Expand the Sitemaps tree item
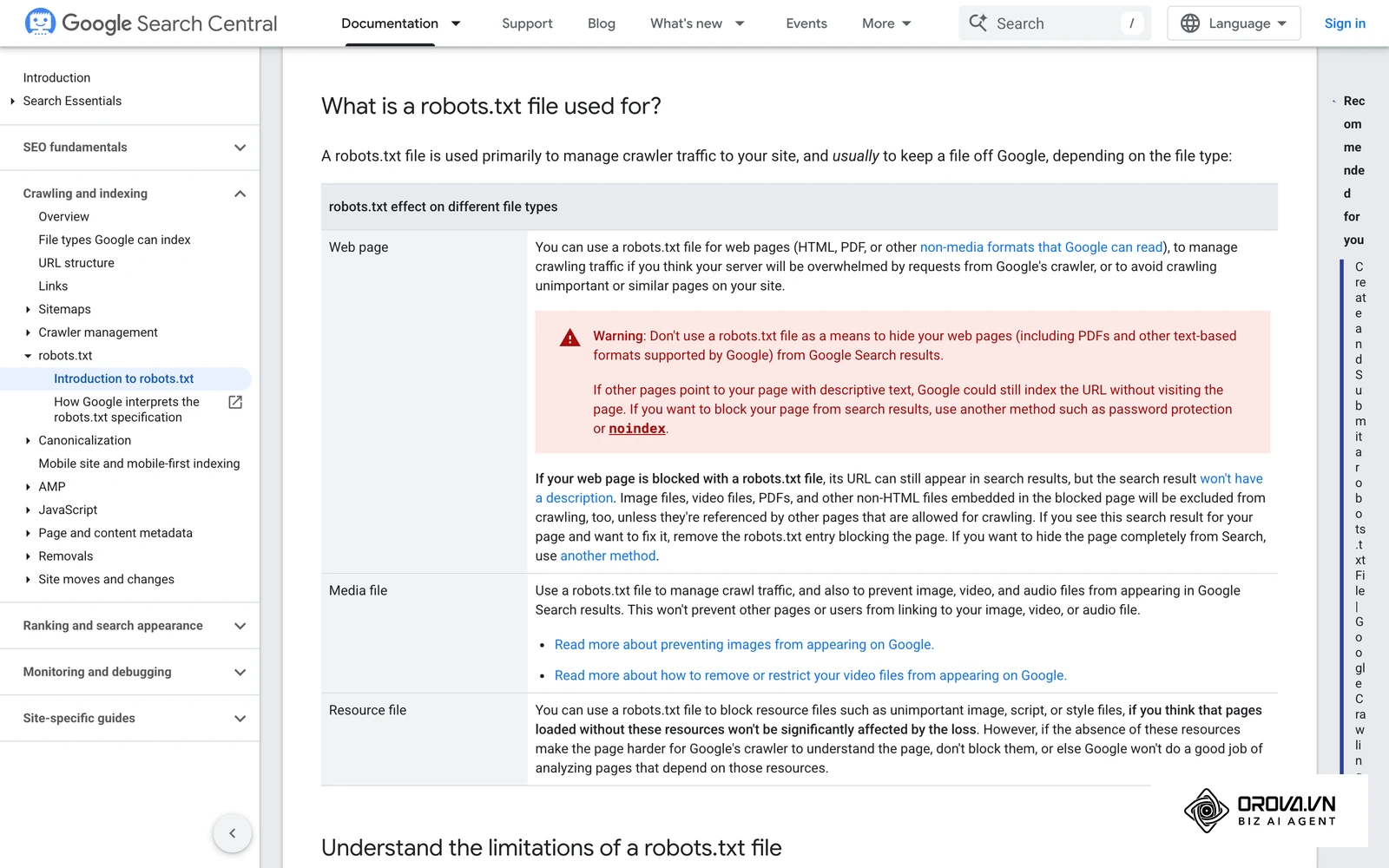 [x=28, y=309]
